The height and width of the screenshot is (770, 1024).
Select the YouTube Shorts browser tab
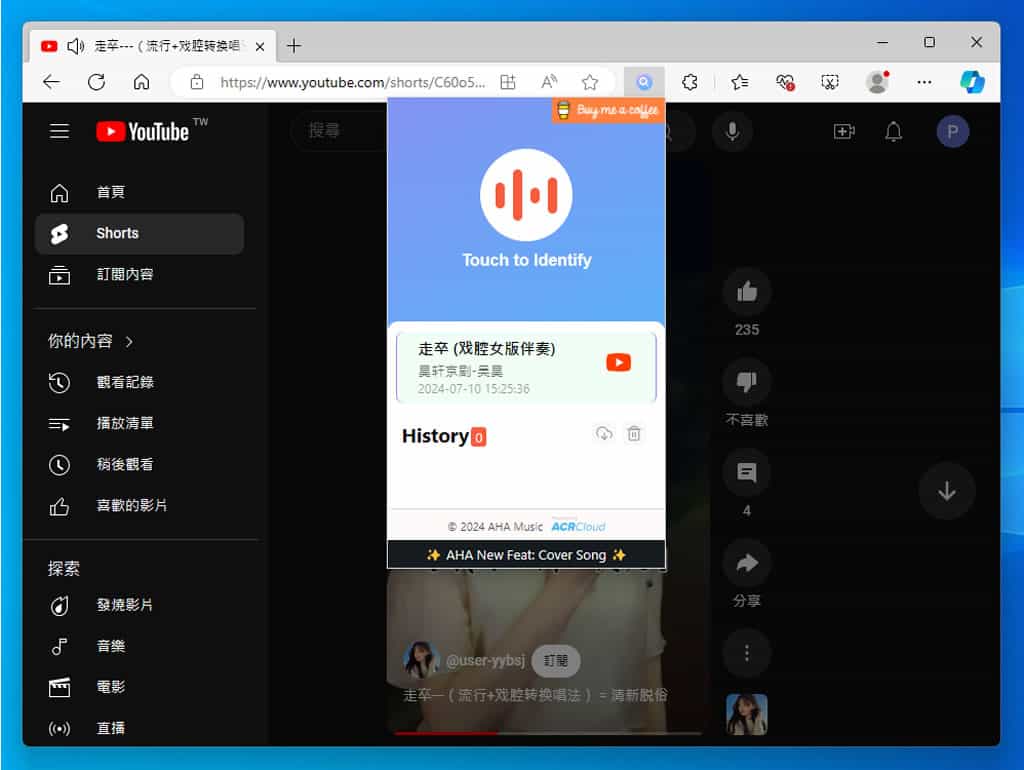(x=153, y=46)
